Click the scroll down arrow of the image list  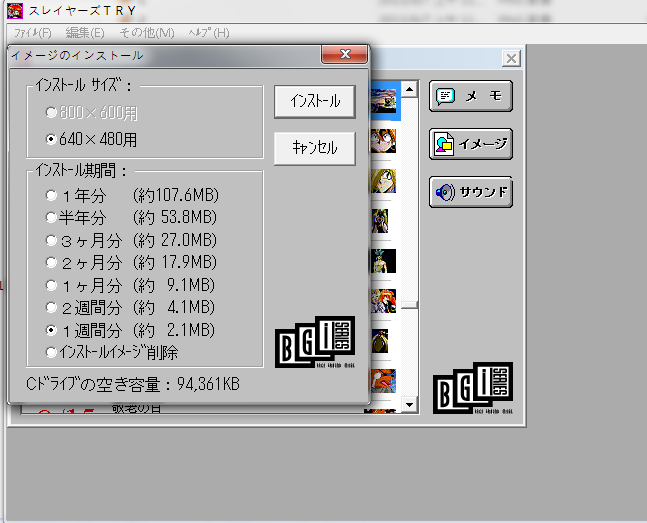[x=409, y=404]
